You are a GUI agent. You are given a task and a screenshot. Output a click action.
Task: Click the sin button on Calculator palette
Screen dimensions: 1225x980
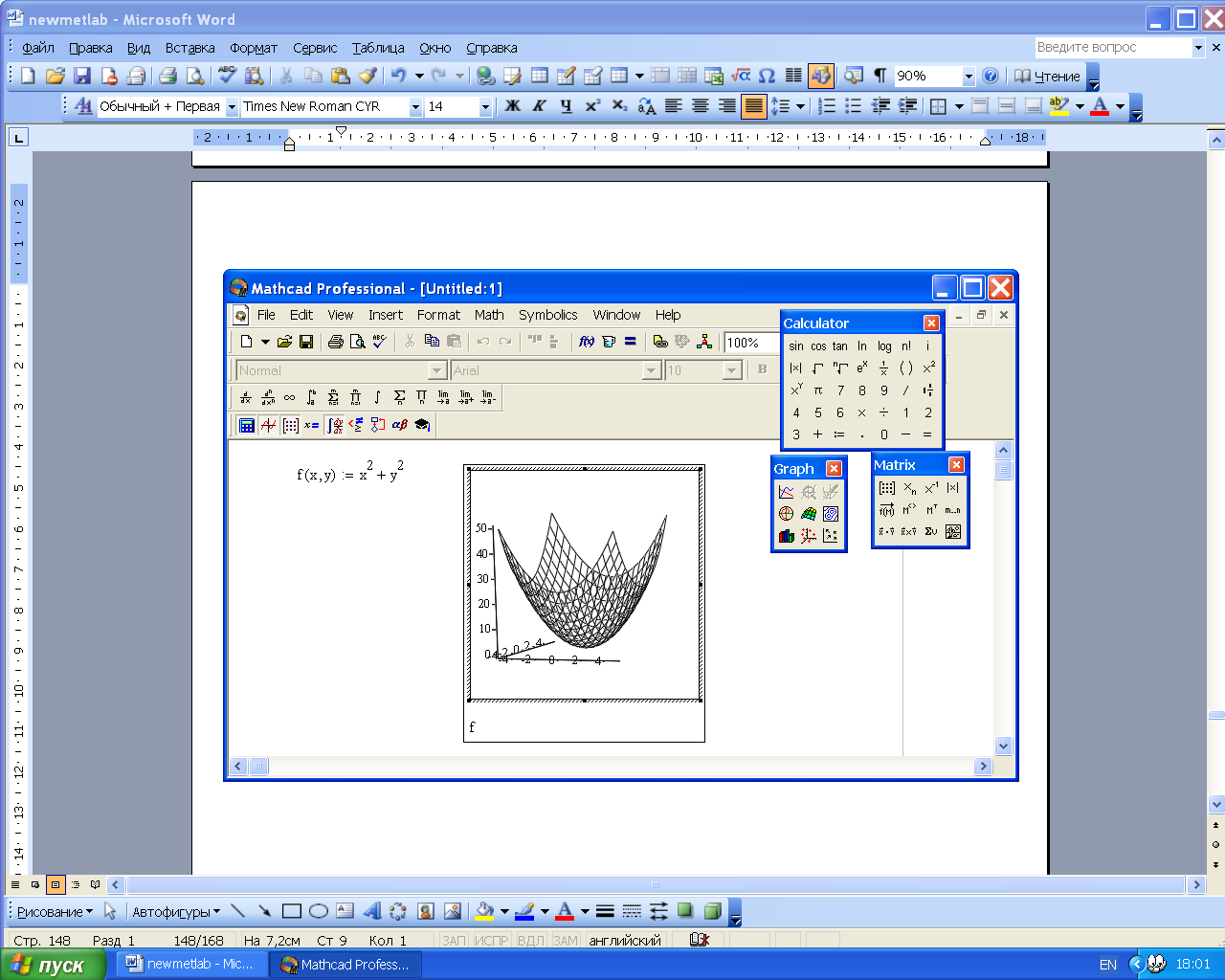click(796, 346)
